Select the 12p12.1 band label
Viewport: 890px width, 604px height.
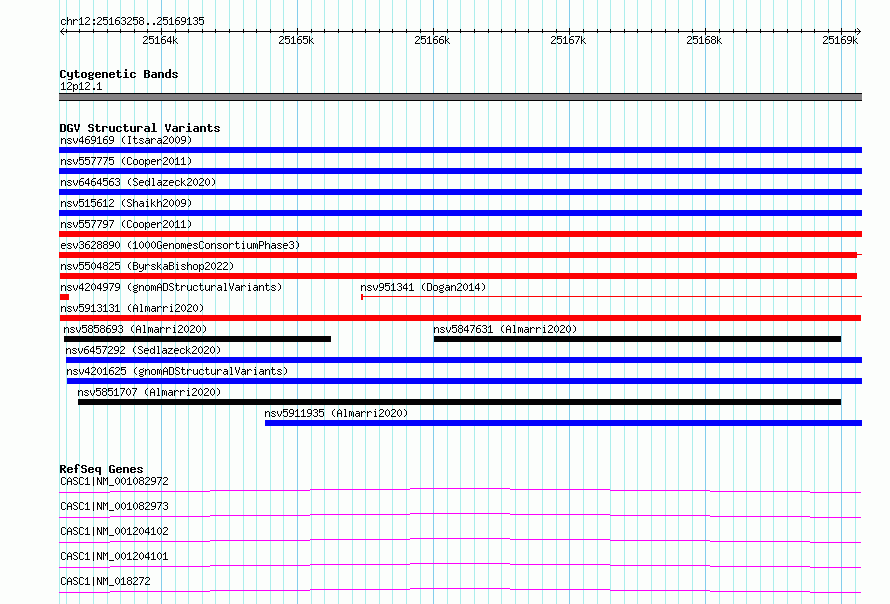81,86
